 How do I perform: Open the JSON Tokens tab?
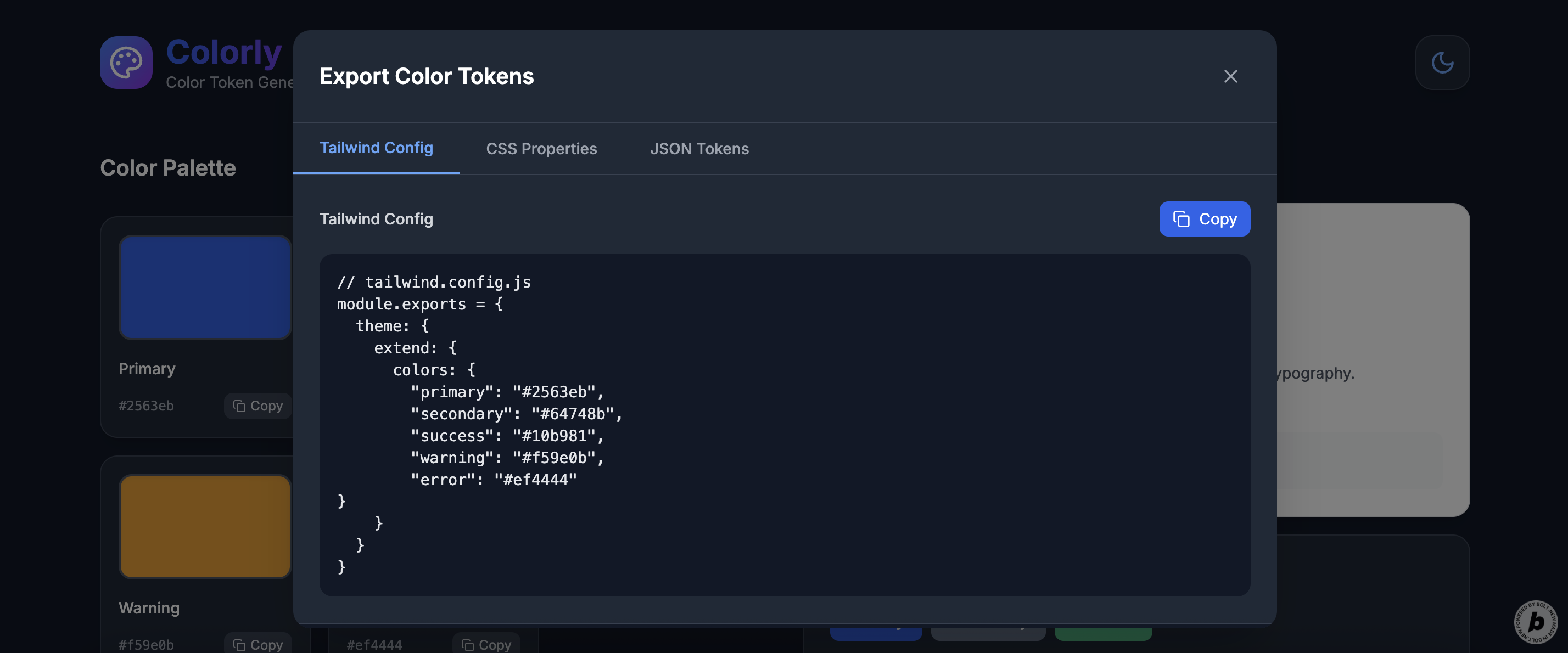pyautogui.click(x=698, y=149)
